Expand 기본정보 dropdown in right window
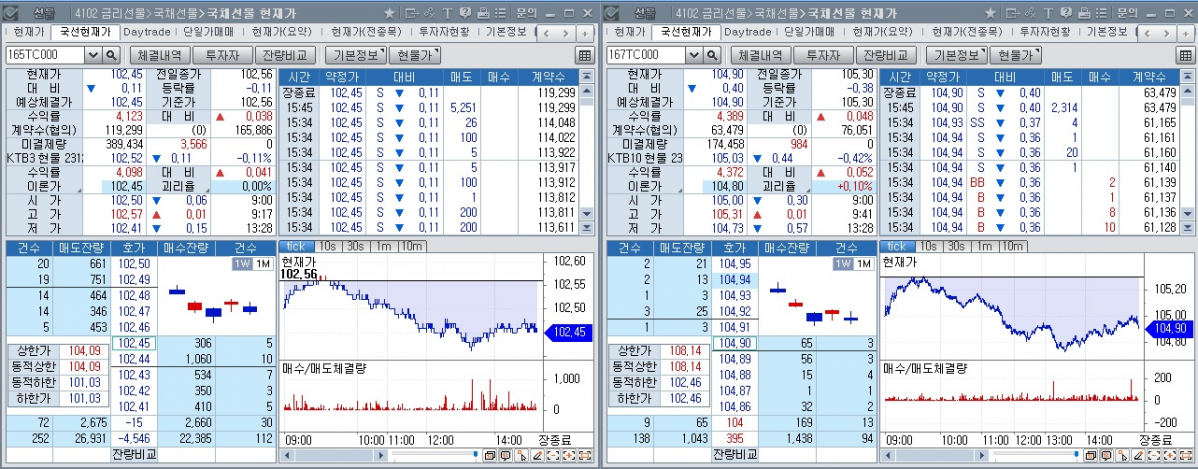The image size is (1198, 469). pos(956,55)
